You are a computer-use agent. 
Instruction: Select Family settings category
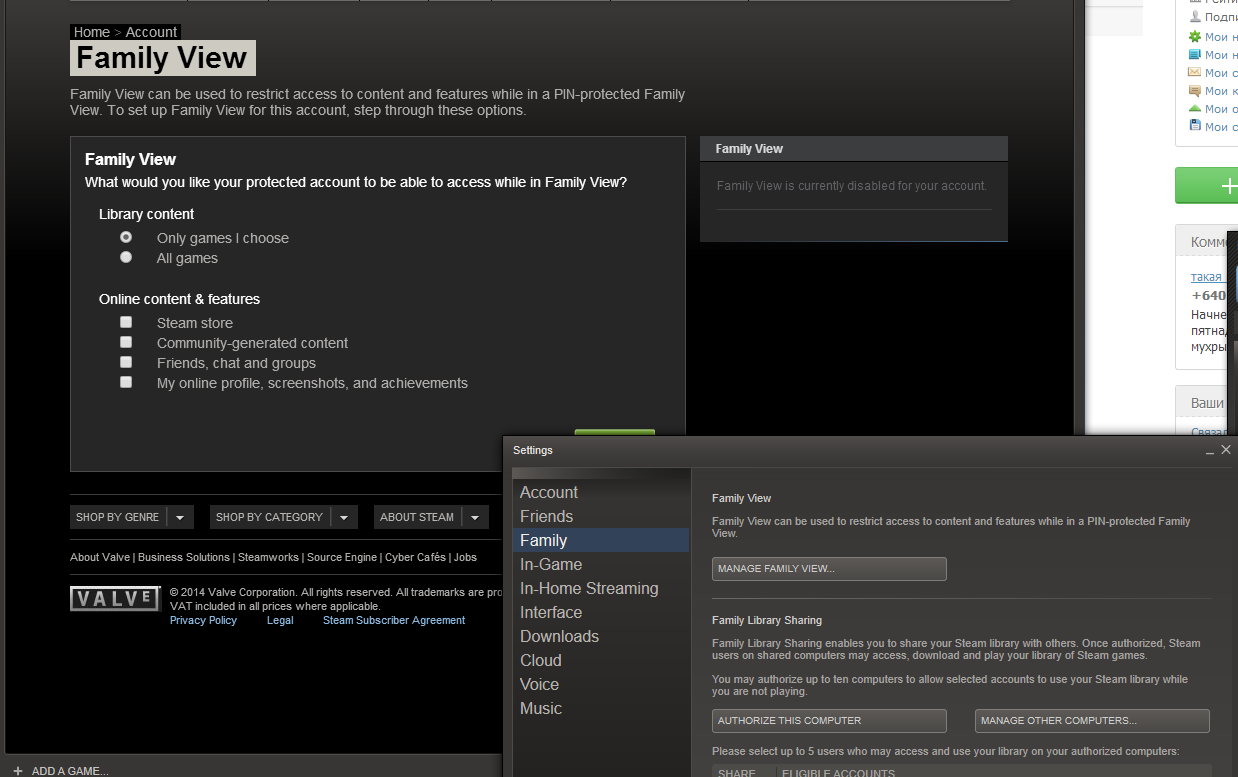tap(601, 540)
